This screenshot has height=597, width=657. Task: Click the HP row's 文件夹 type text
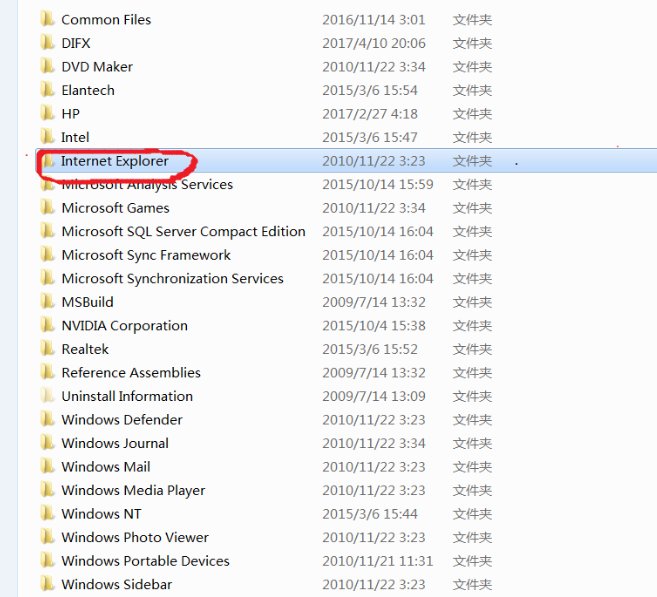pos(472,114)
